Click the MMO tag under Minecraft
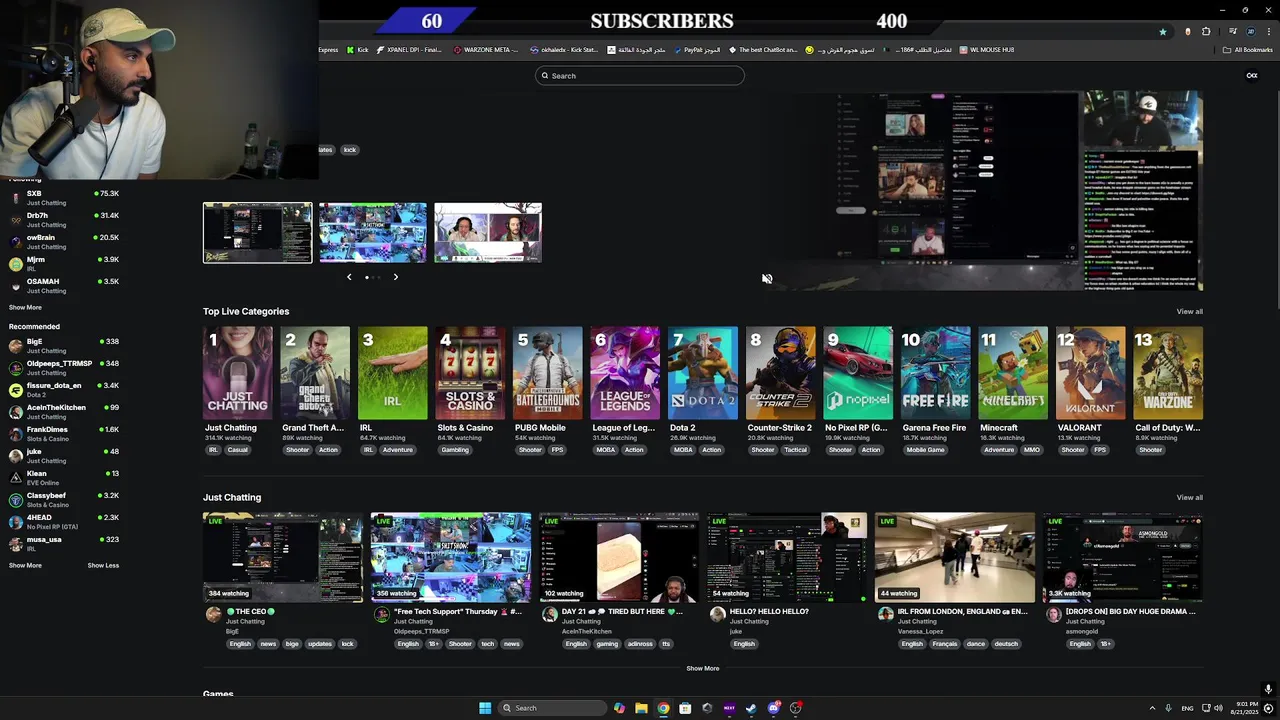The height and width of the screenshot is (720, 1280). coord(1031,450)
